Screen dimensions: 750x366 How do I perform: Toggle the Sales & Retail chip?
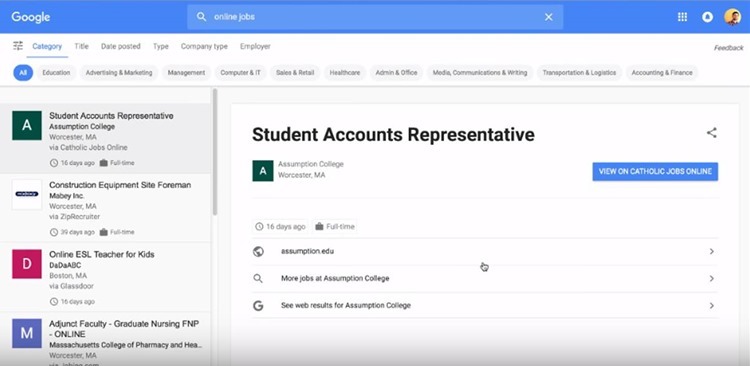[295, 73]
